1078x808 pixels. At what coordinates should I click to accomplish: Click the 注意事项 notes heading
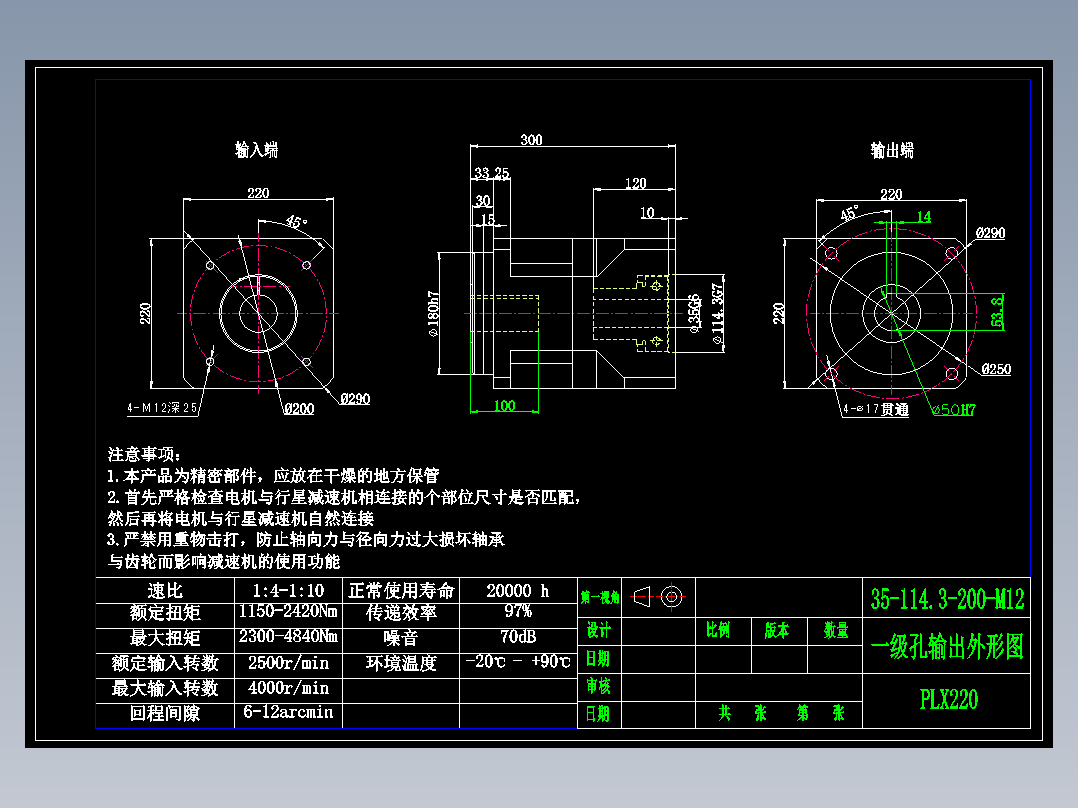click(x=138, y=455)
